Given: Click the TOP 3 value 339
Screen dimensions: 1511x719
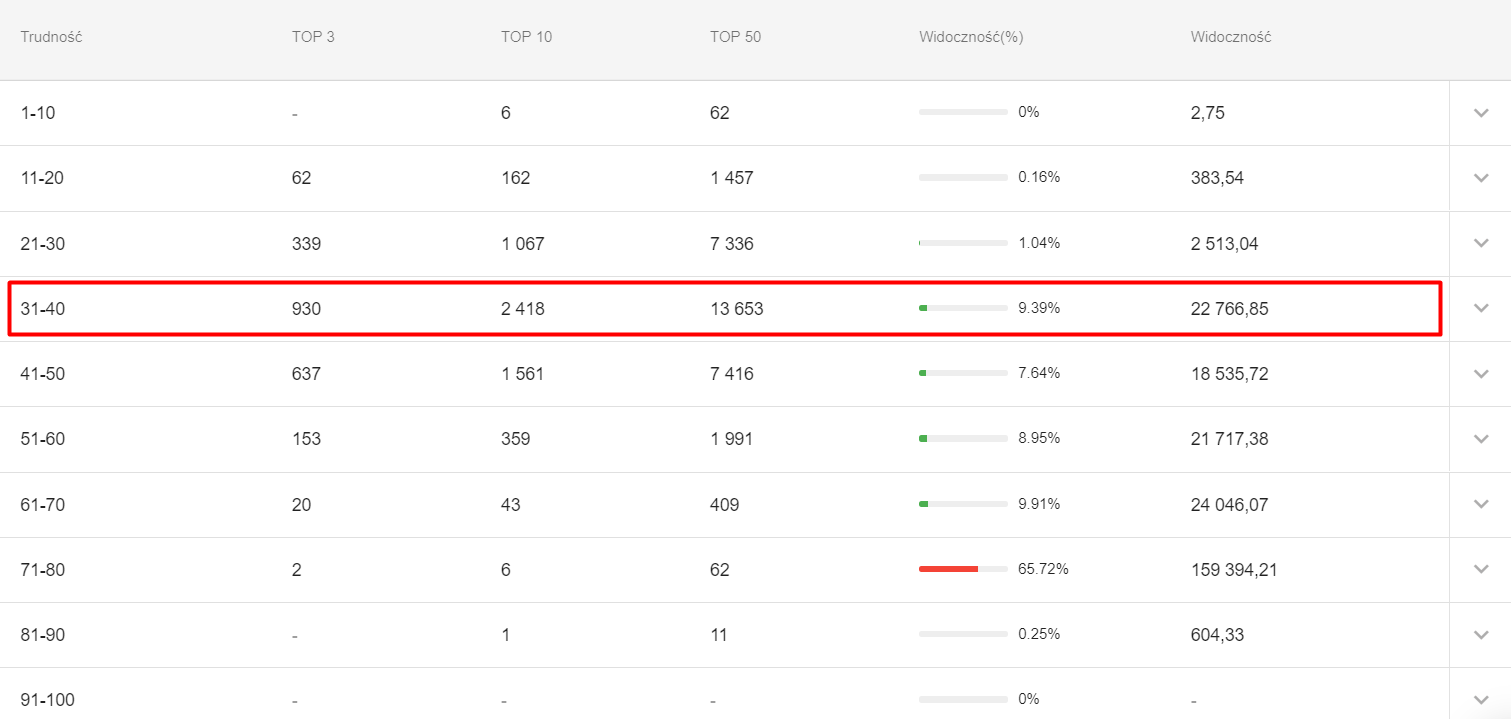Looking at the screenshot, I should (306, 243).
